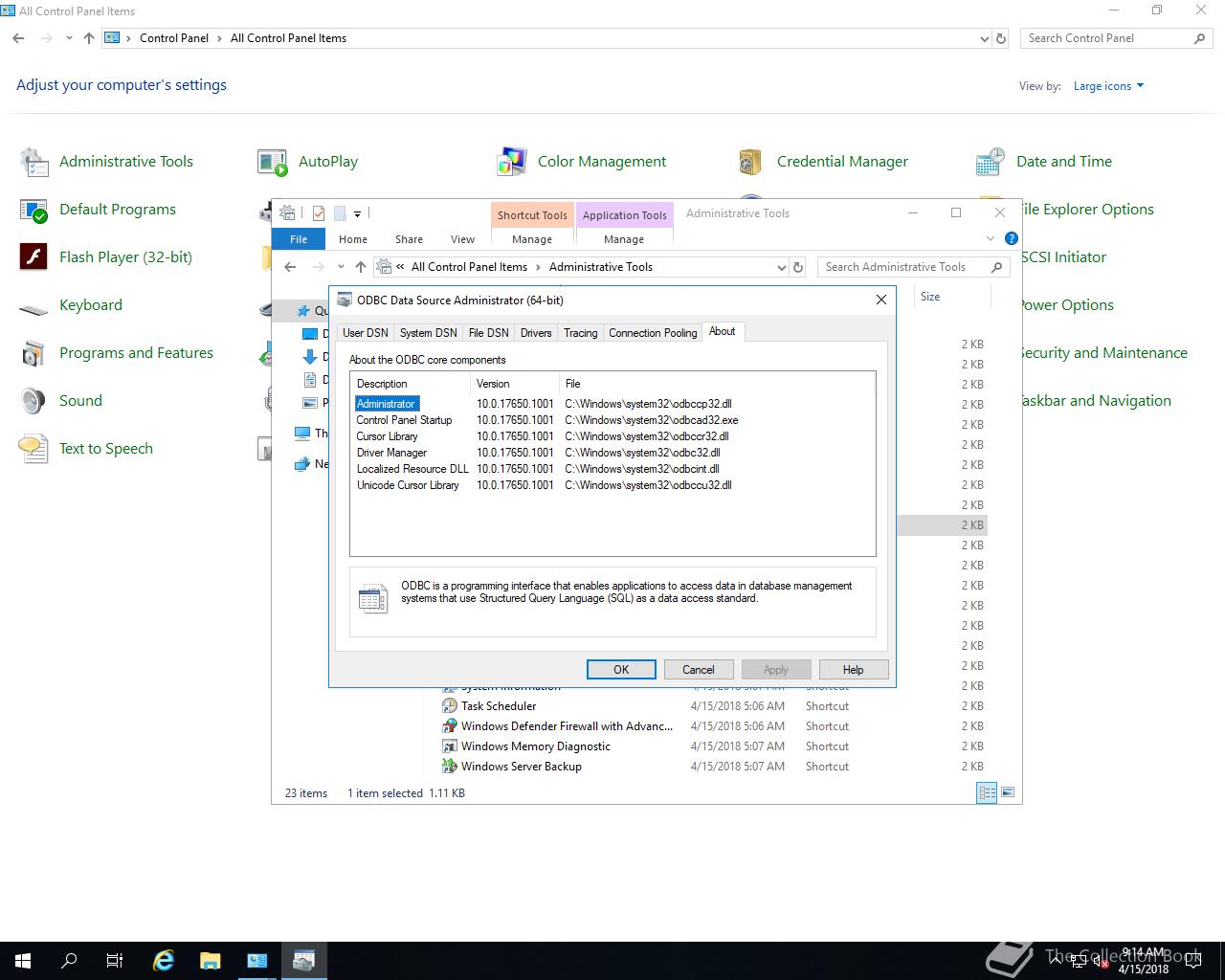This screenshot has height=980, width=1225.
Task: Open Programs and Features icon
Action: click(34, 353)
